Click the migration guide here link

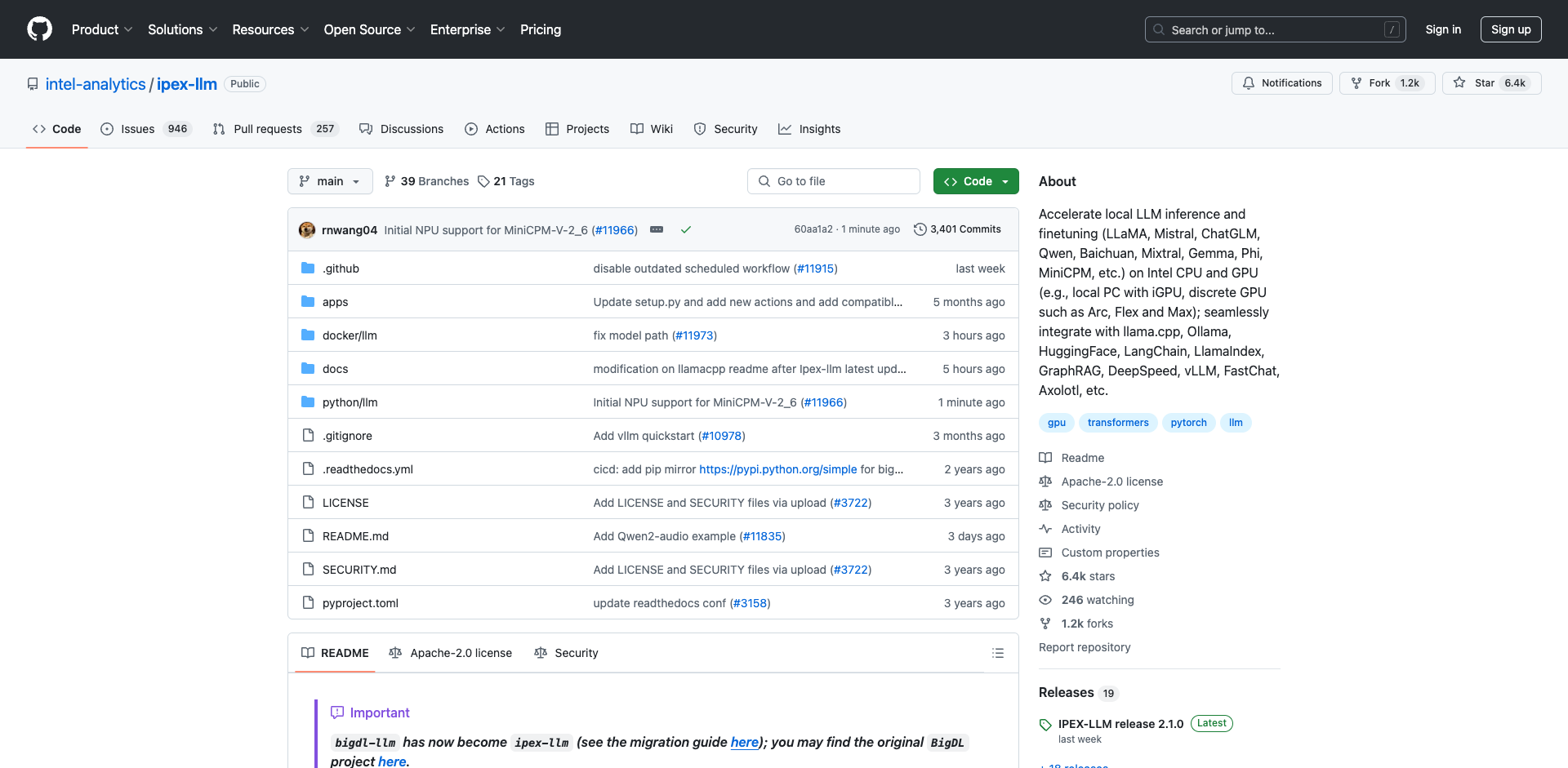[744, 742]
